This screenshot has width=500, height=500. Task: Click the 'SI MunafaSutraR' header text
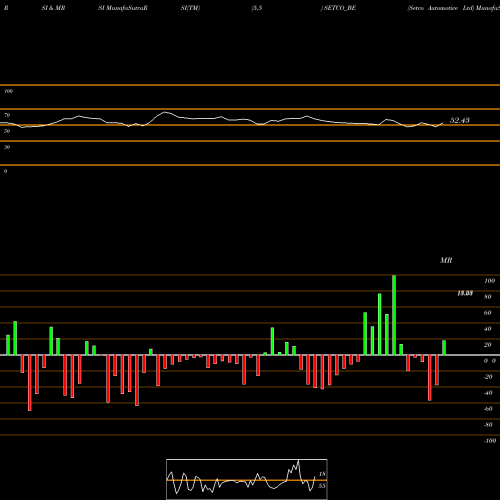pyautogui.click(x=123, y=8)
